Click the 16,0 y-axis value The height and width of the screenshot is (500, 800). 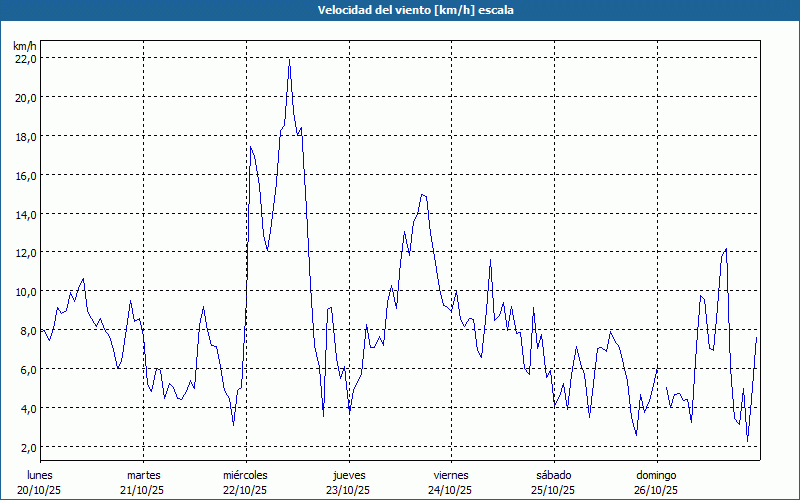coord(25,176)
